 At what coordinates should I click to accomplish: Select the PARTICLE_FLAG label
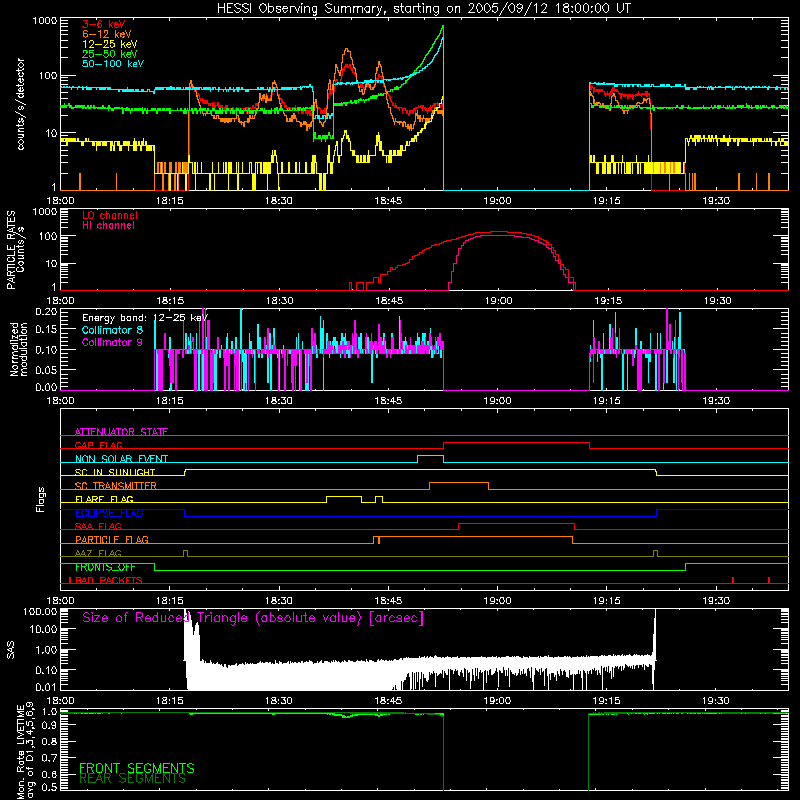tap(112, 539)
